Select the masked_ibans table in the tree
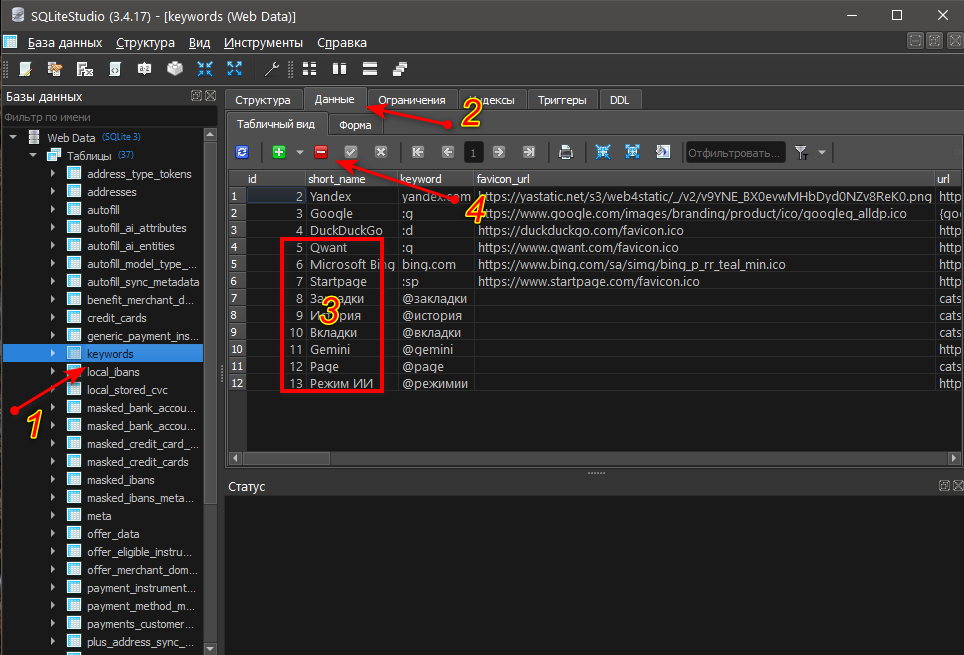 coord(120,480)
